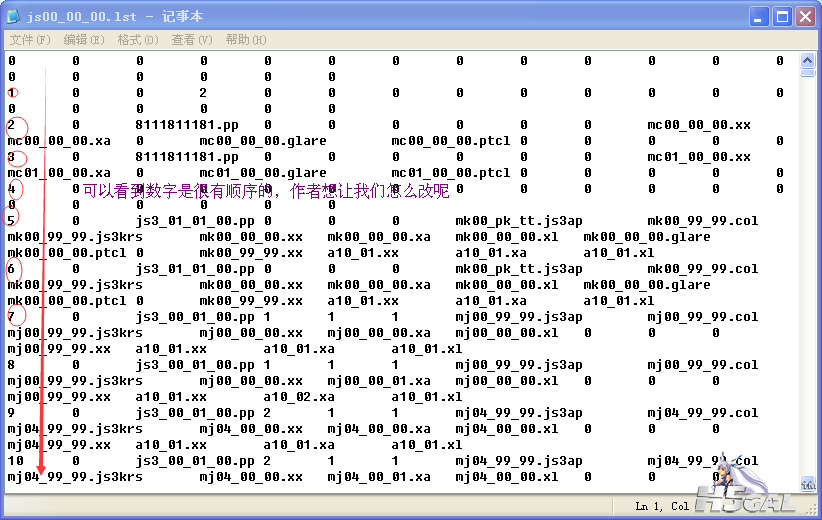Click the line number 9 entry

[x=12, y=413]
